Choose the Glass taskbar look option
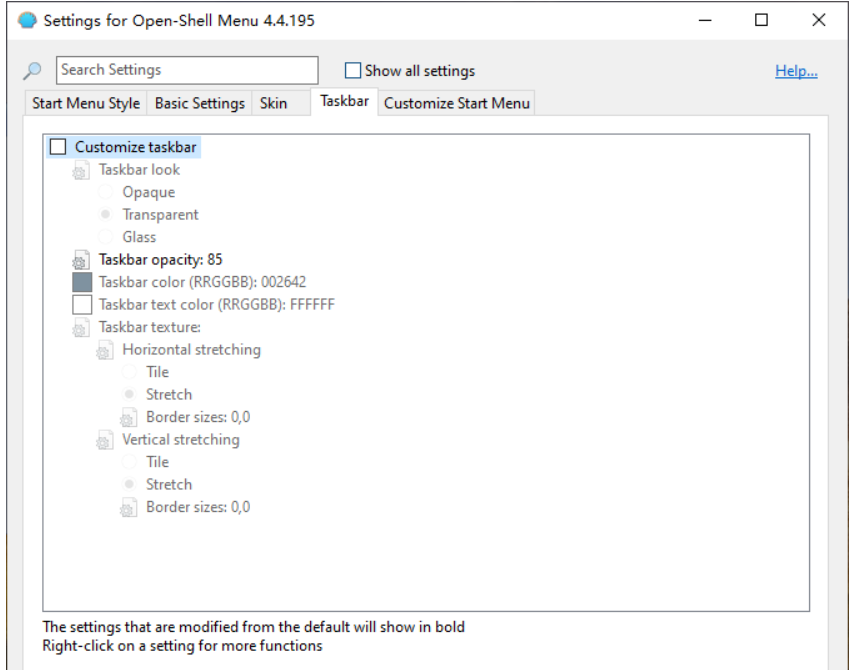The image size is (855, 670). coord(105,237)
